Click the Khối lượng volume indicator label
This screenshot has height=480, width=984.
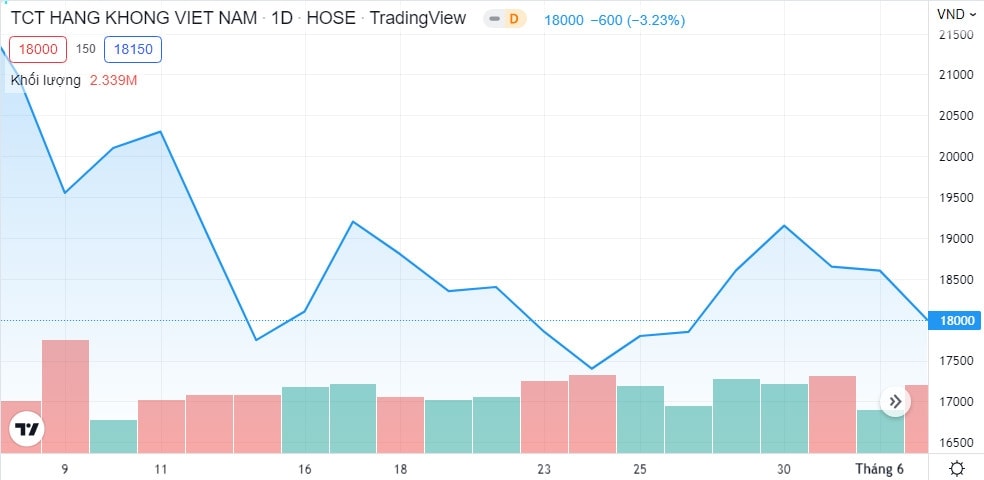[46, 80]
